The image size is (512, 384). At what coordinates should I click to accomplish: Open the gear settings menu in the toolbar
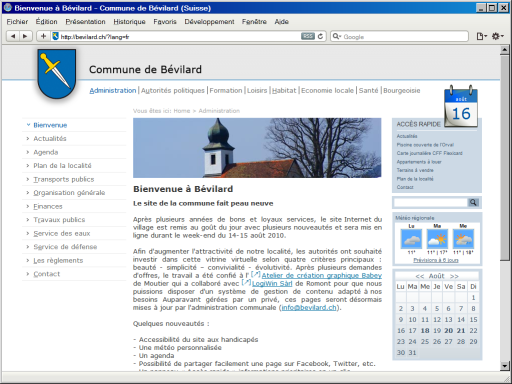pyautogui.click(x=498, y=36)
